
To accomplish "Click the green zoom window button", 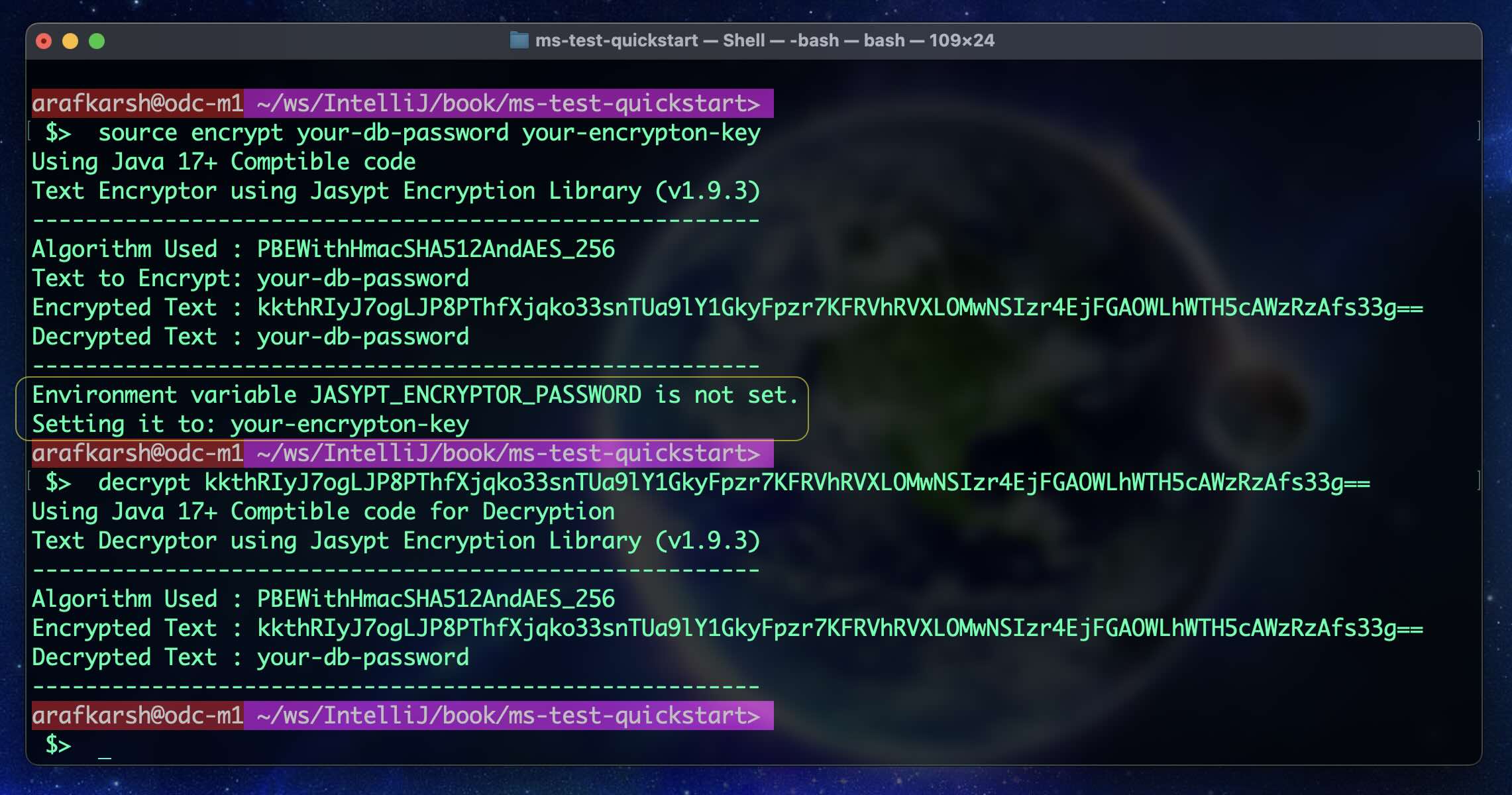I will click(x=97, y=41).
